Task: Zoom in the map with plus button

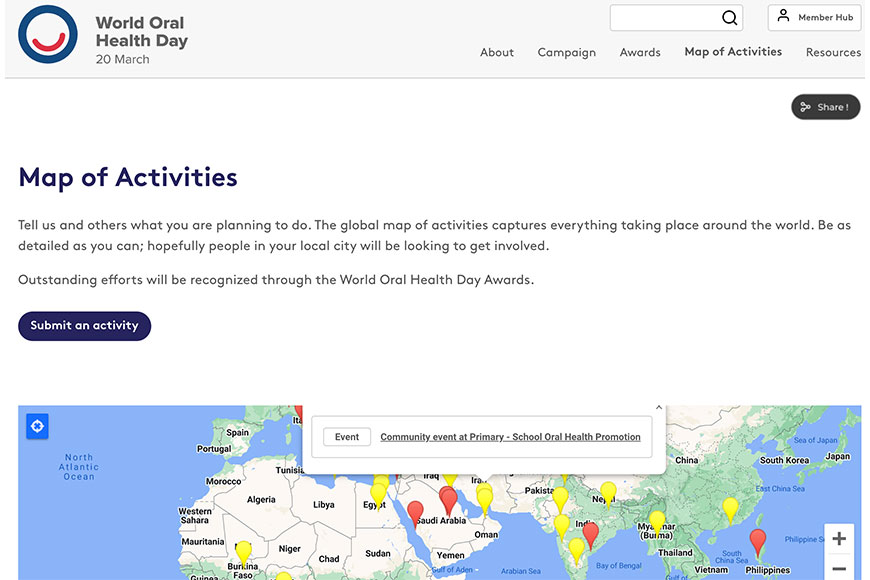Action: pyautogui.click(x=839, y=538)
